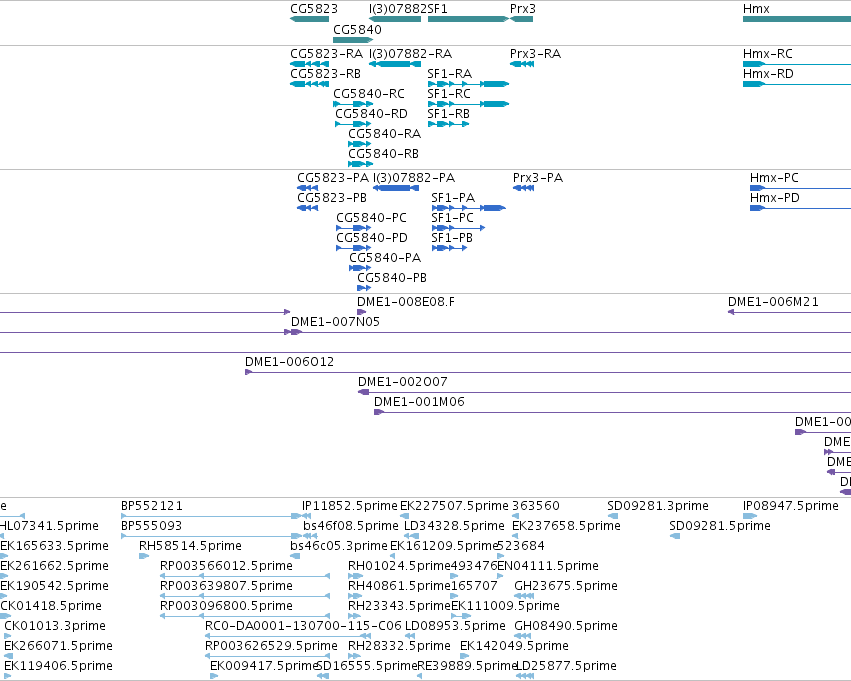Select RP003639807.5prime EST
This screenshot has width=851, height=681.
tap(245, 596)
